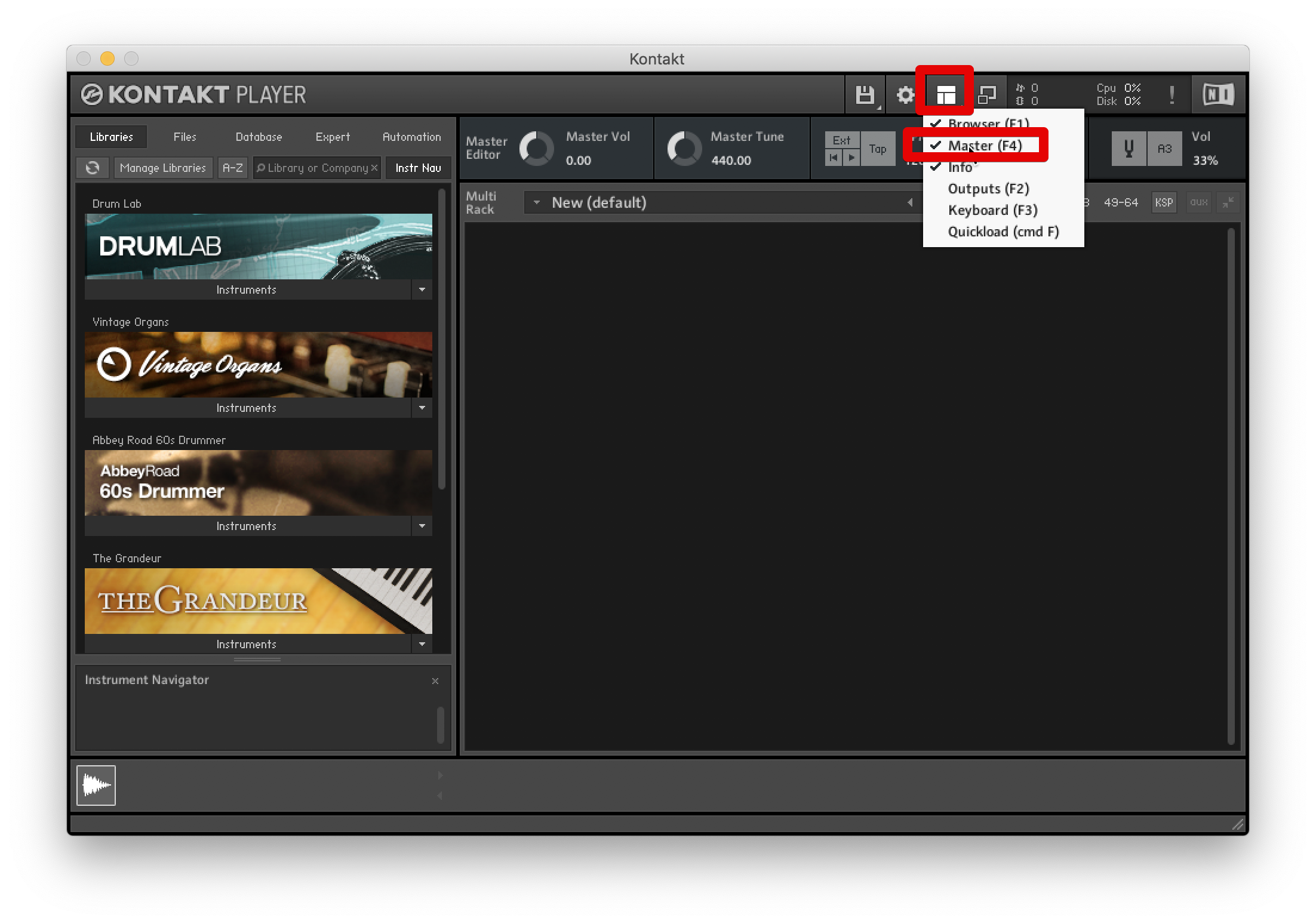This screenshot has width=1316, height=924.
Task: Open Kontakt options gear icon
Action: [x=905, y=94]
